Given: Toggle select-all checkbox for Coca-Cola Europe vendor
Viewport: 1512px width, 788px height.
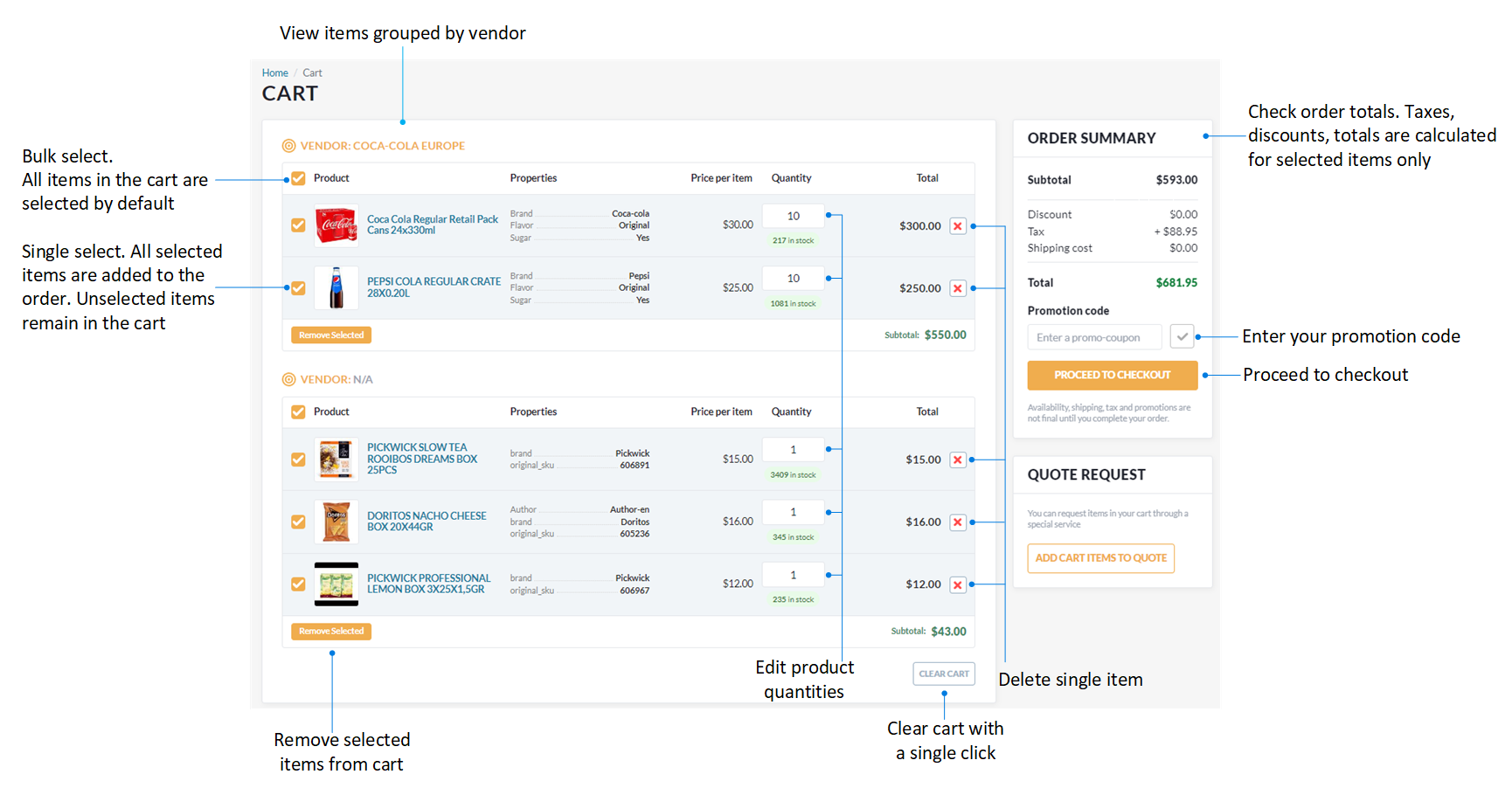Looking at the screenshot, I should point(298,178).
